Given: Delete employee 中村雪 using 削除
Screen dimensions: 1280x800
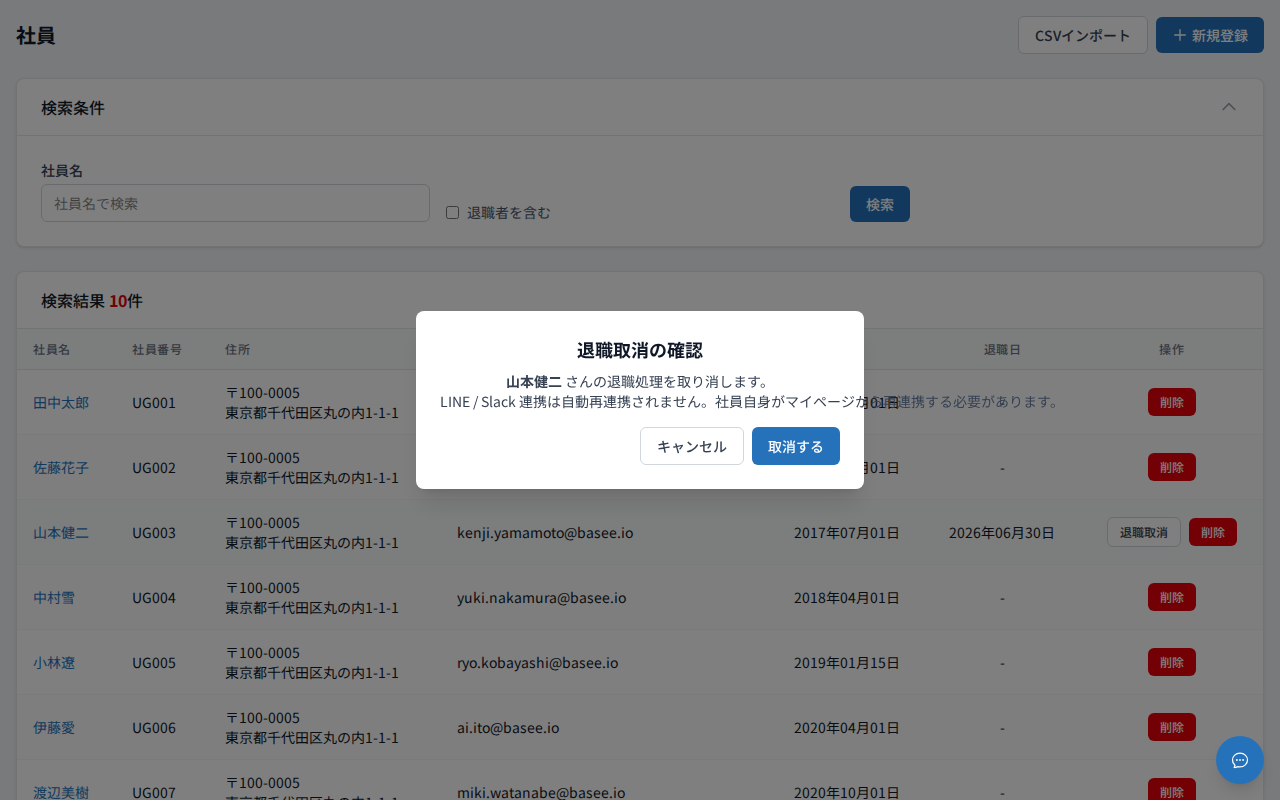Looking at the screenshot, I should pyautogui.click(x=1172, y=597).
